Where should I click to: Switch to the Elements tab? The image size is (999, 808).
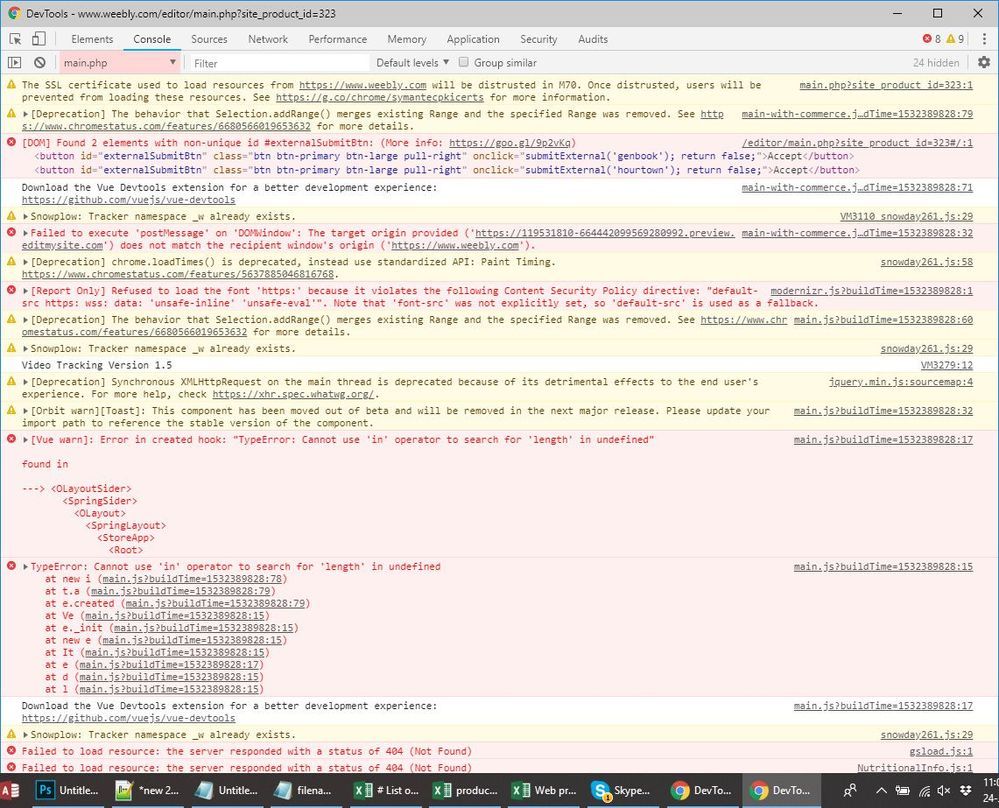pyautogui.click(x=92, y=39)
